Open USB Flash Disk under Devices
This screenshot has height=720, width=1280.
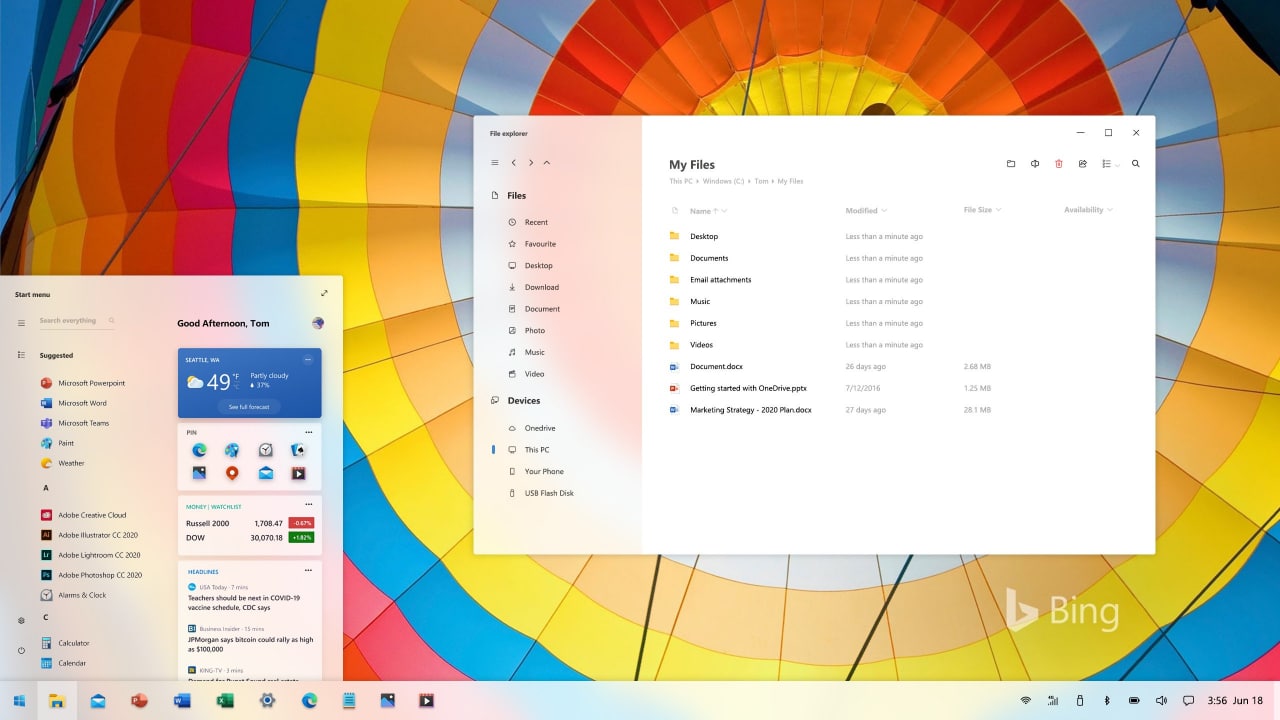(541, 493)
